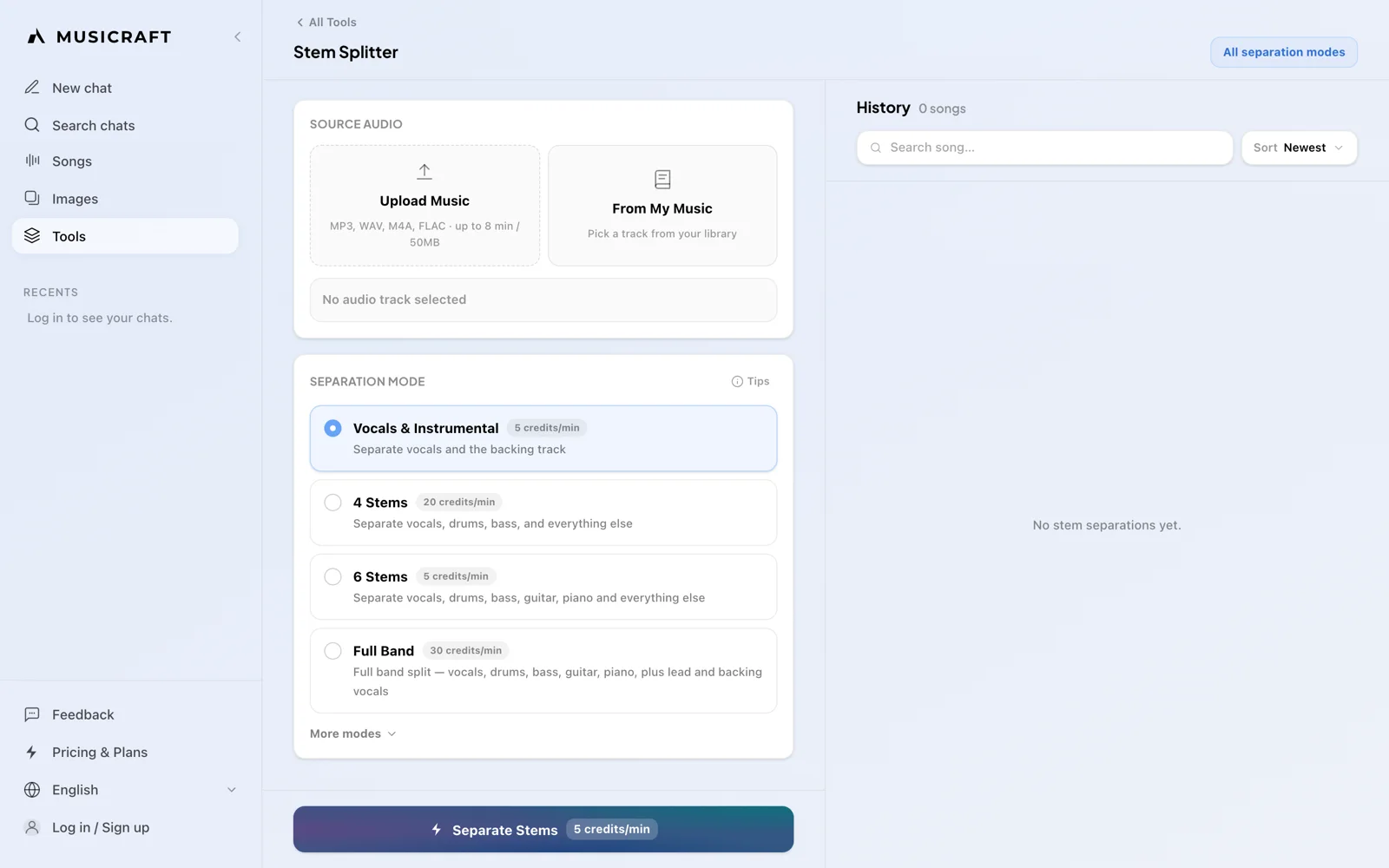Open Tips for separation mode

coord(750,381)
